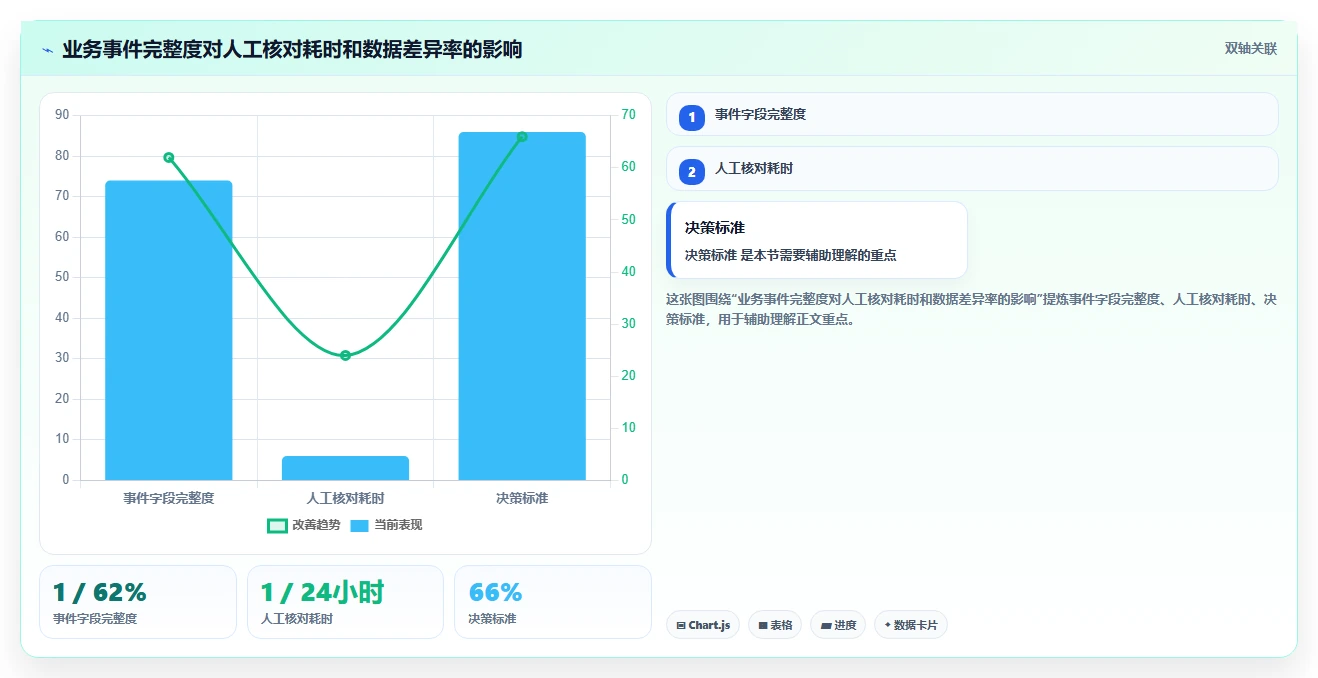1318x678 pixels.
Task: Click the 1 / 24小时 stat card
Action: point(345,602)
